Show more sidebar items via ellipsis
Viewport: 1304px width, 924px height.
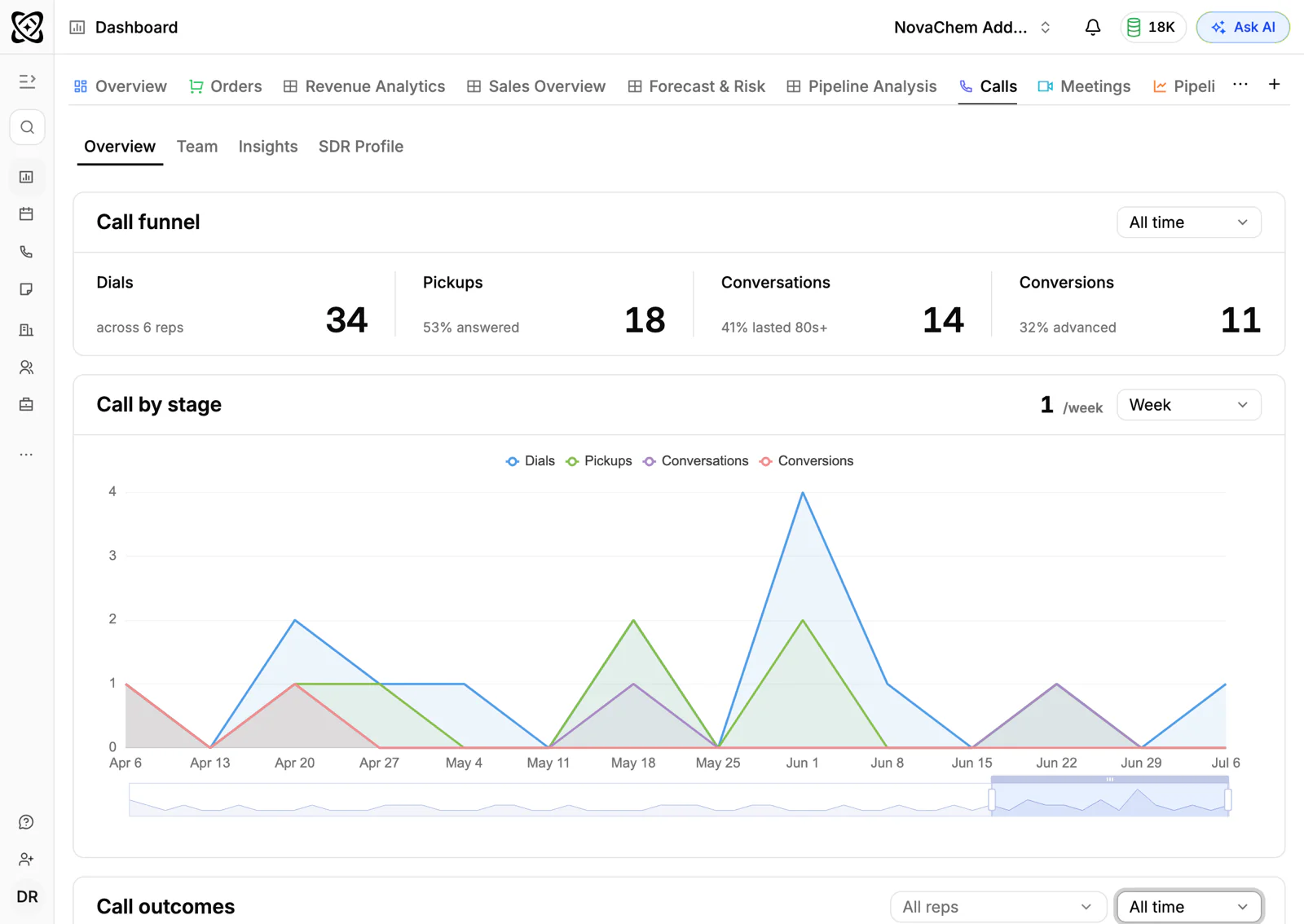(x=27, y=455)
